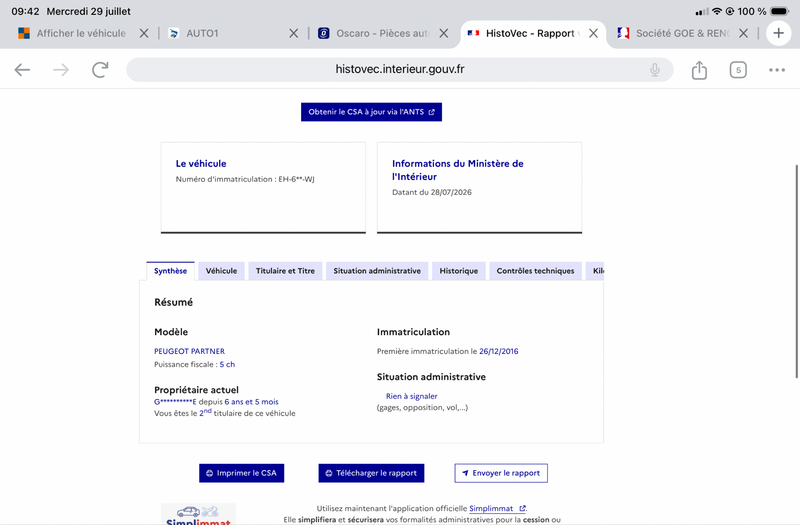Close the Afficher le véhicule tab
800x525 pixels.
click(144, 34)
